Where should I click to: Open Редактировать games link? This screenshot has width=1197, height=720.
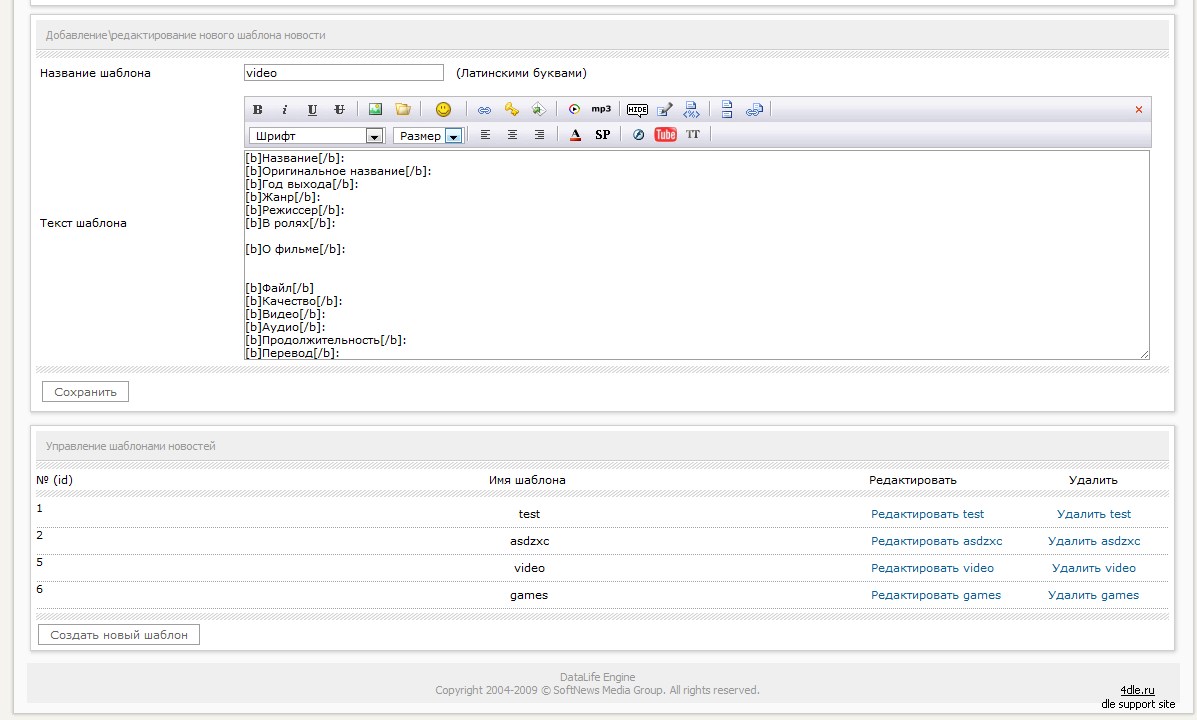point(936,595)
